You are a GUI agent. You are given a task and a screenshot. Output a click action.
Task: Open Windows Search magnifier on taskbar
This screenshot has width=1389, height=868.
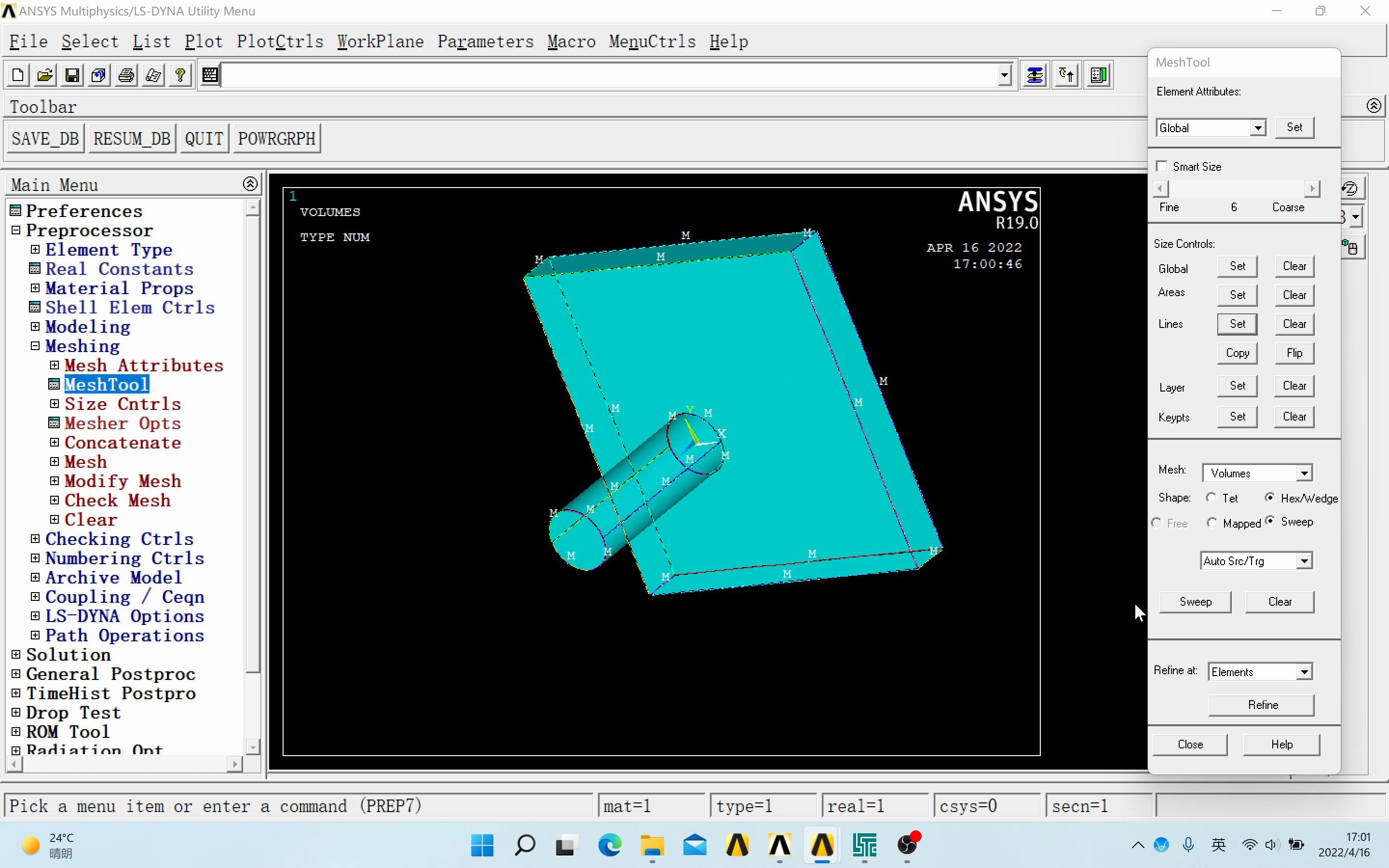click(x=525, y=845)
